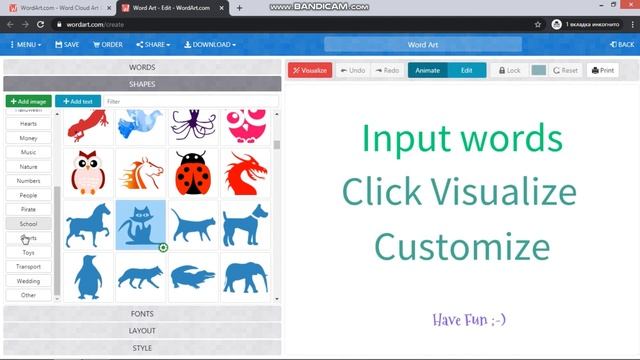Choose the blue penguin shape
The width and height of the screenshot is (640, 360).
(88, 278)
